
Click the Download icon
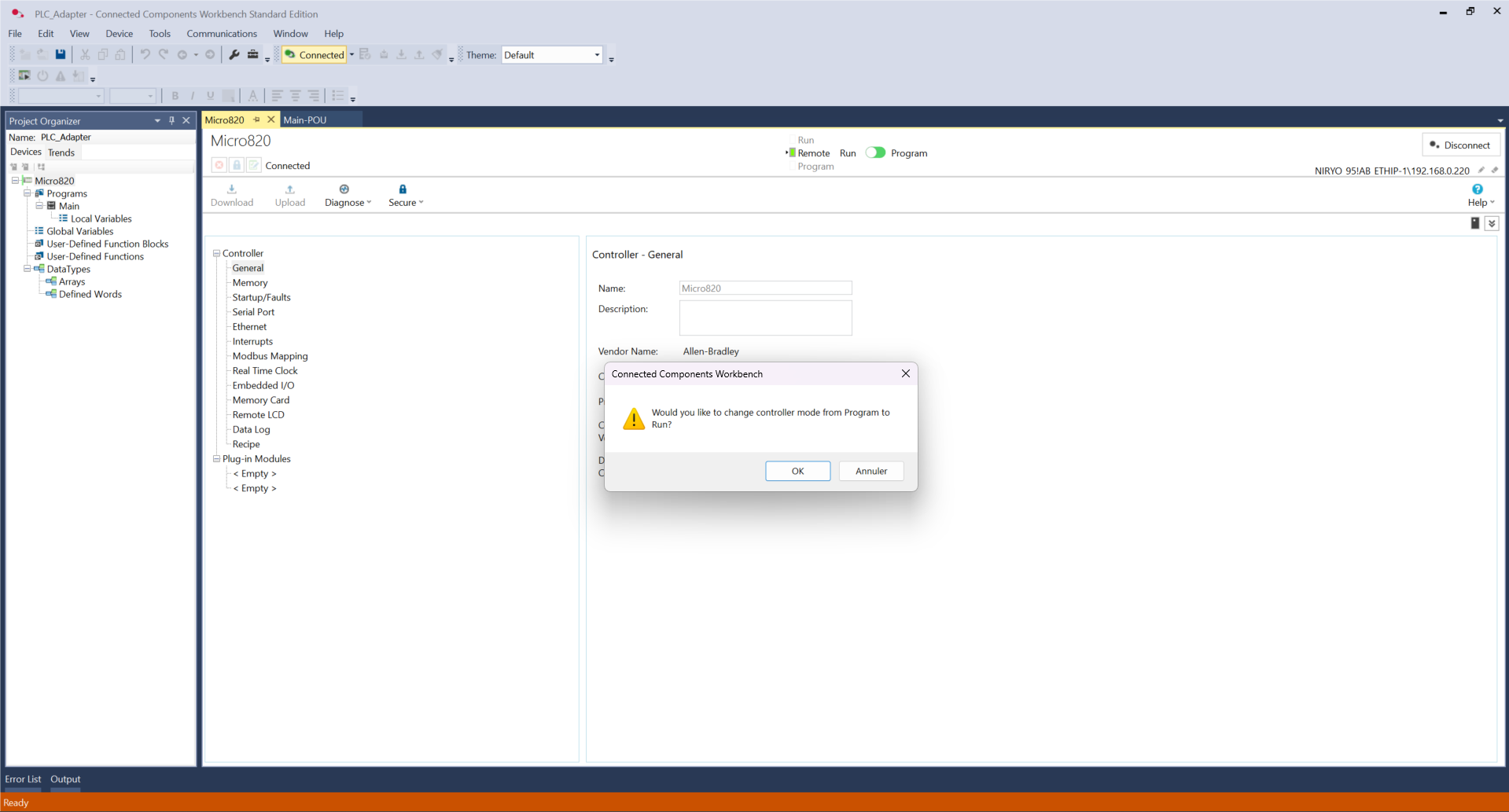(x=232, y=189)
